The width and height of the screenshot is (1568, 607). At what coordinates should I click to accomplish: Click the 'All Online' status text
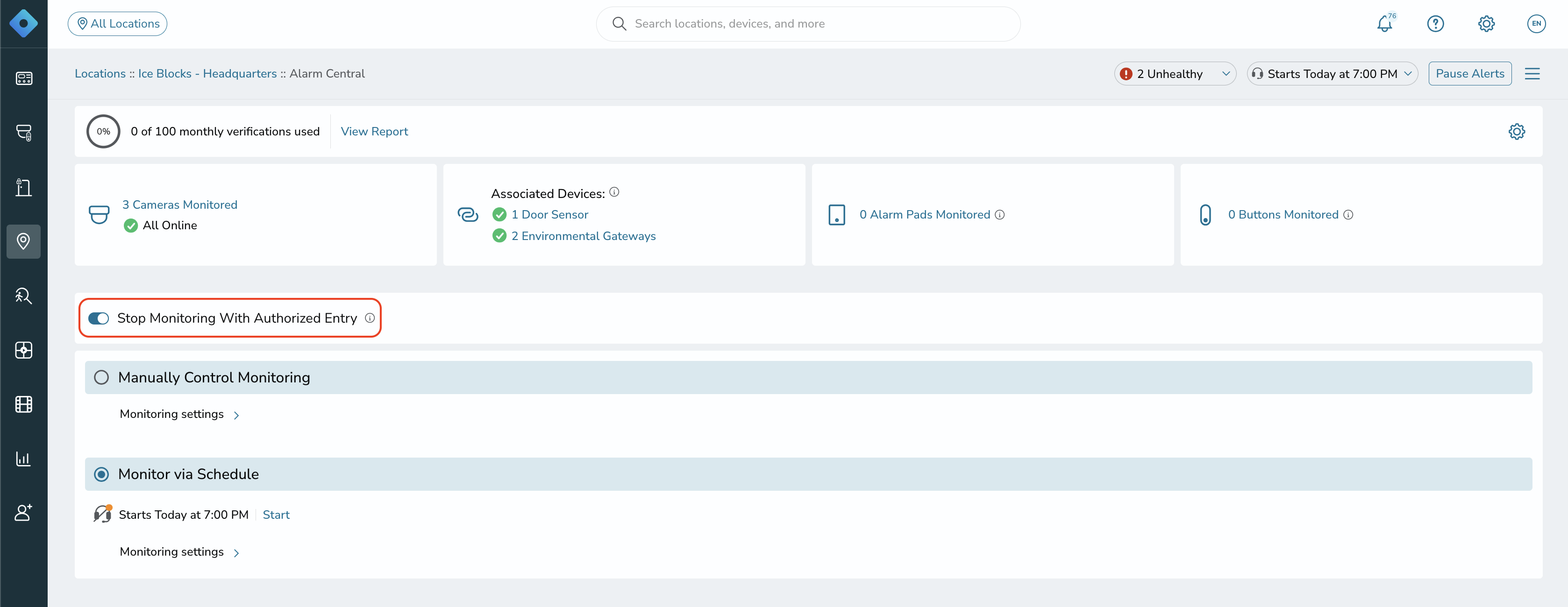click(170, 226)
